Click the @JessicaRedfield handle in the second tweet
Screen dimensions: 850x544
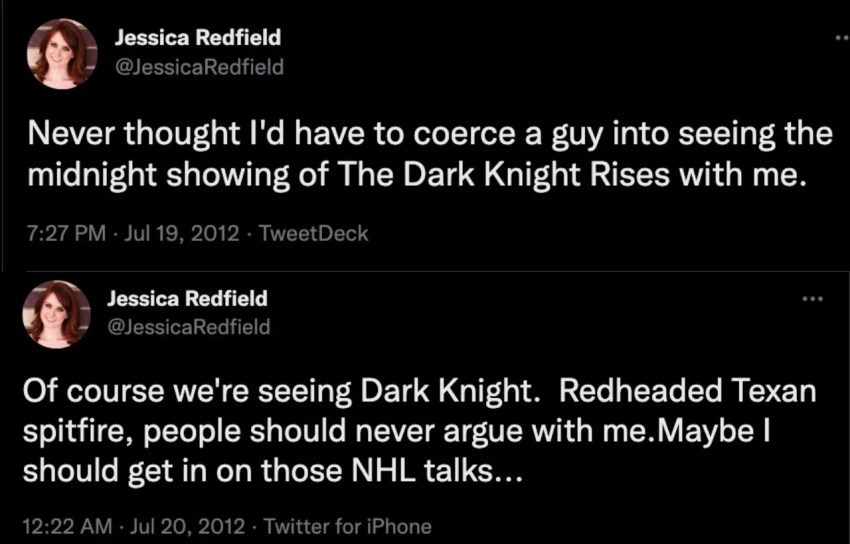coord(188,327)
